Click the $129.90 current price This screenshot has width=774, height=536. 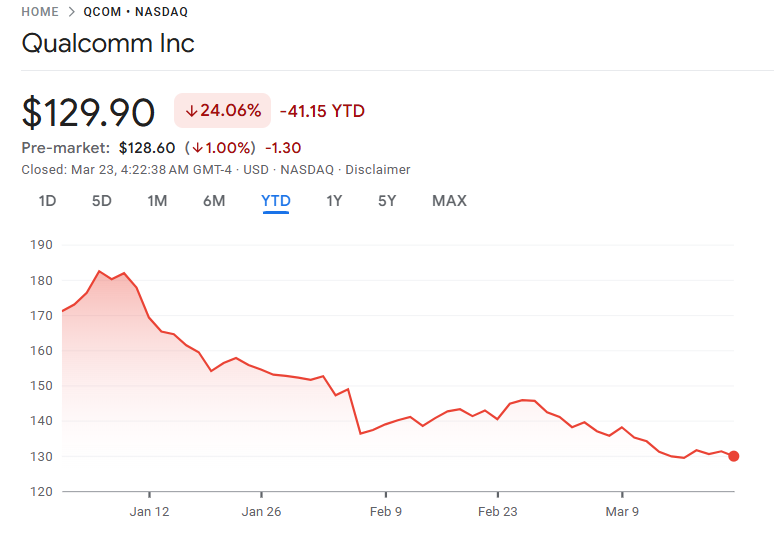pyautogui.click(x=88, y=111)
